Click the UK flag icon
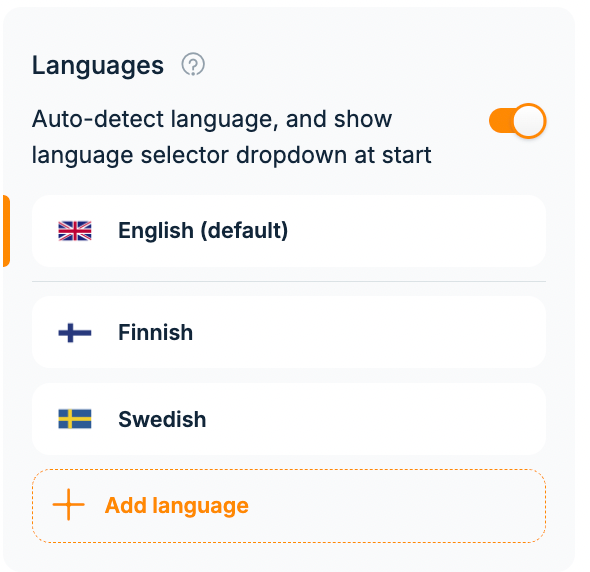590x572 pixels. pos(75,231)
